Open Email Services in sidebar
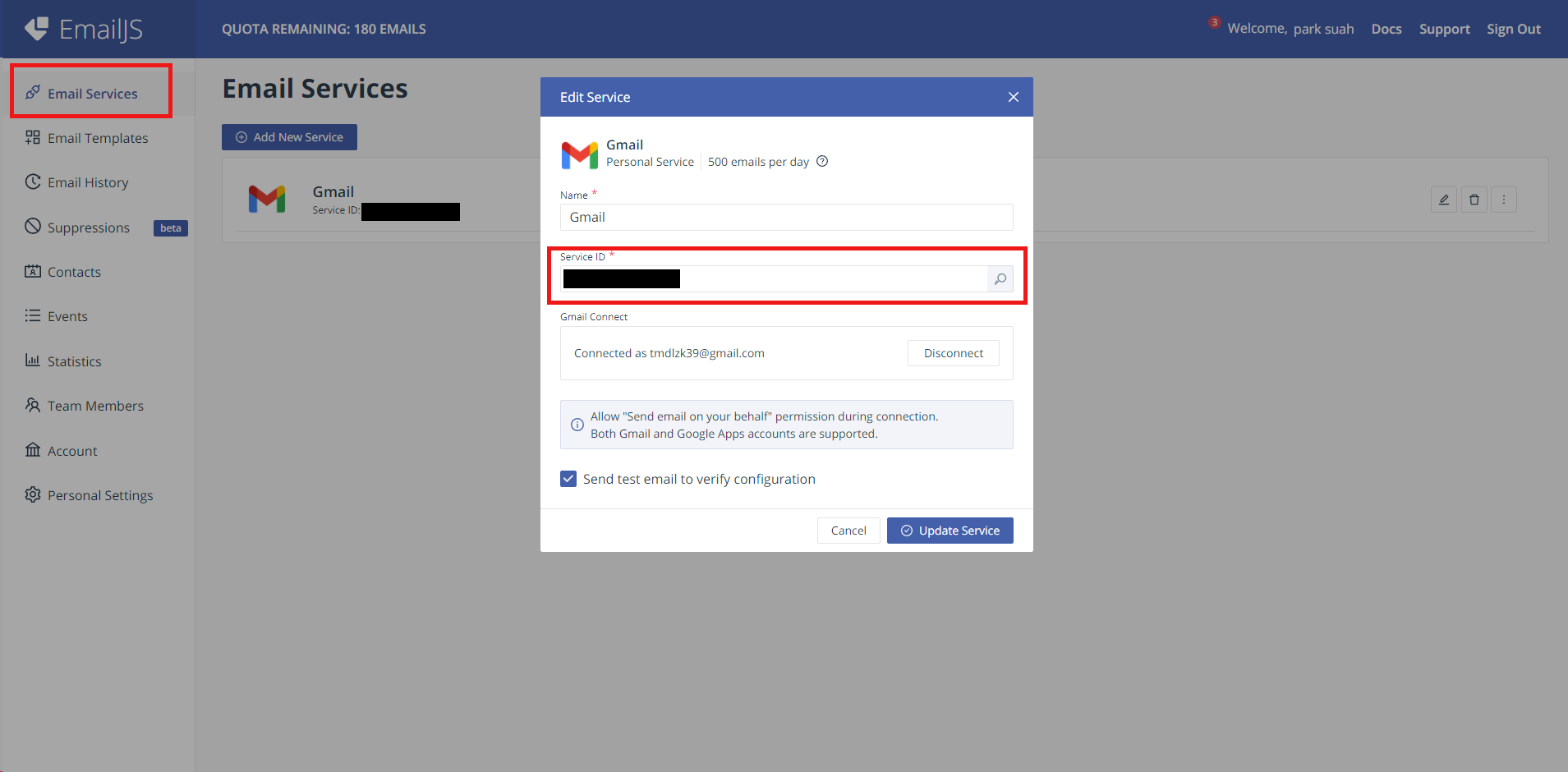Viewport: 1568px width, 772px height. point(92,94)
